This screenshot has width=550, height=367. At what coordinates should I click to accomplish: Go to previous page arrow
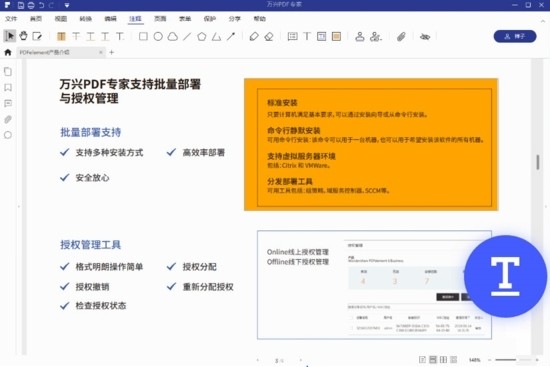point(258,360)
